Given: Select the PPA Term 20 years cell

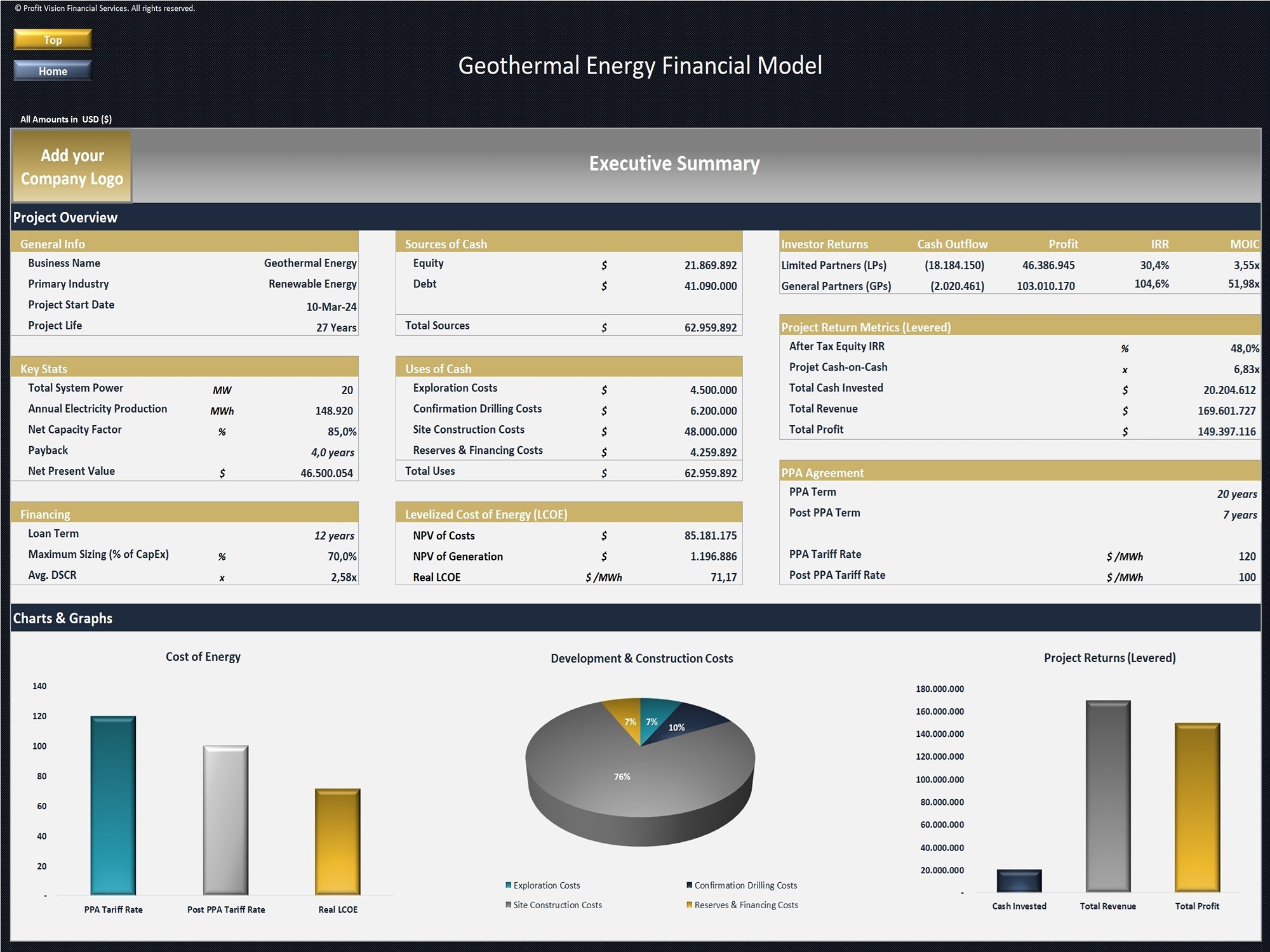Looking at the screenshot, I should [1237, 494].
